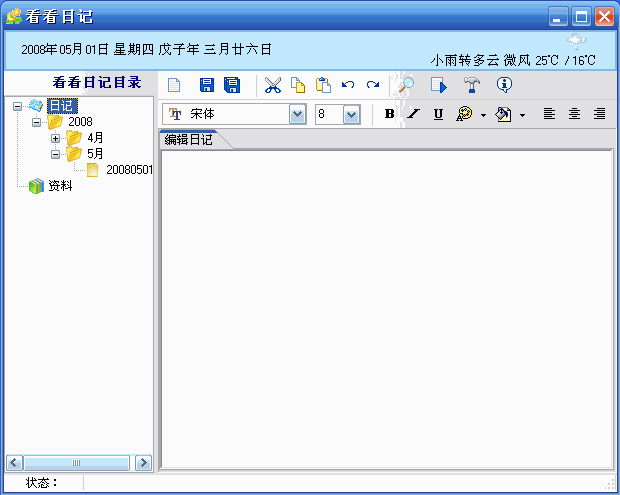The image size is (620, 495).
Task: Toggle bold text formatting
Action: coord(389,114)
